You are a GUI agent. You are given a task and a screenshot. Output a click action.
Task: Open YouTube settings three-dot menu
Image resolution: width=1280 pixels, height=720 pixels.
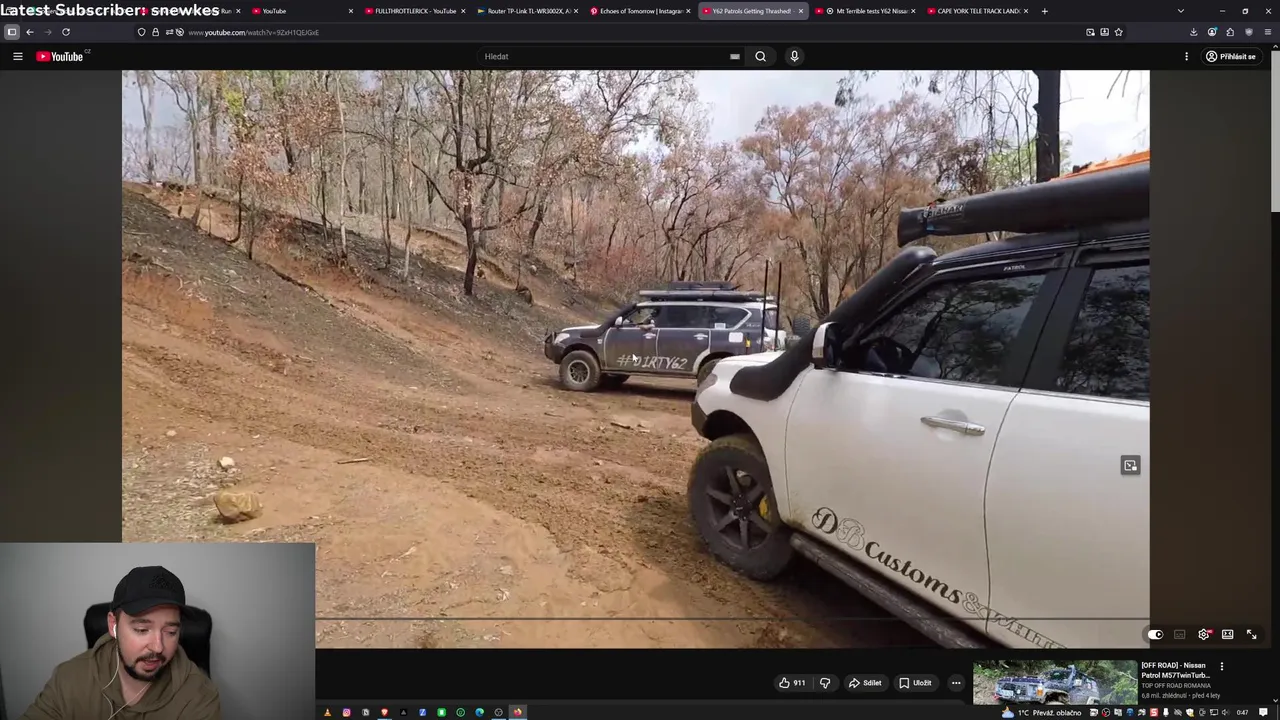point(1187,56)
